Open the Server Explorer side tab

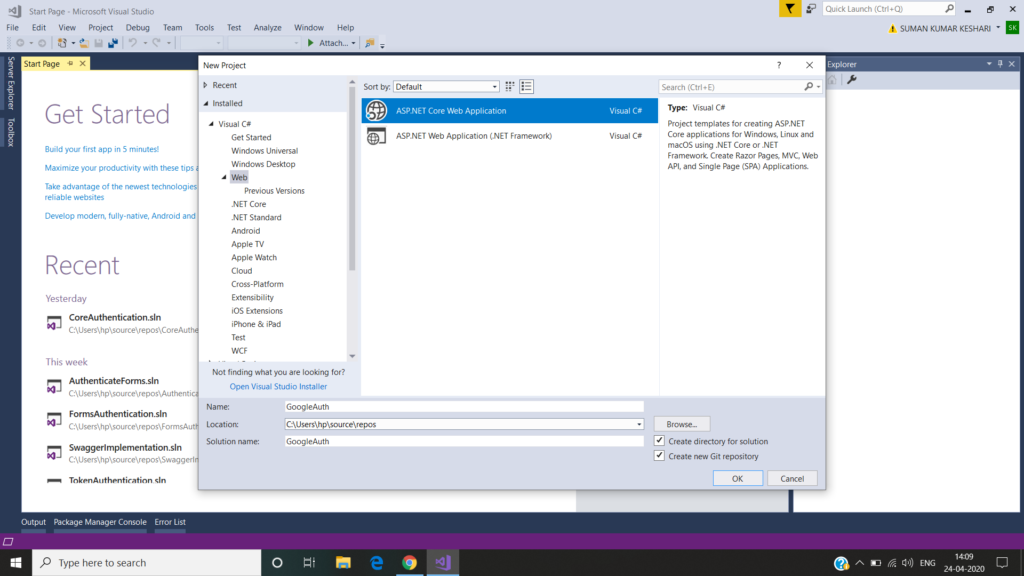coord(10,82)
